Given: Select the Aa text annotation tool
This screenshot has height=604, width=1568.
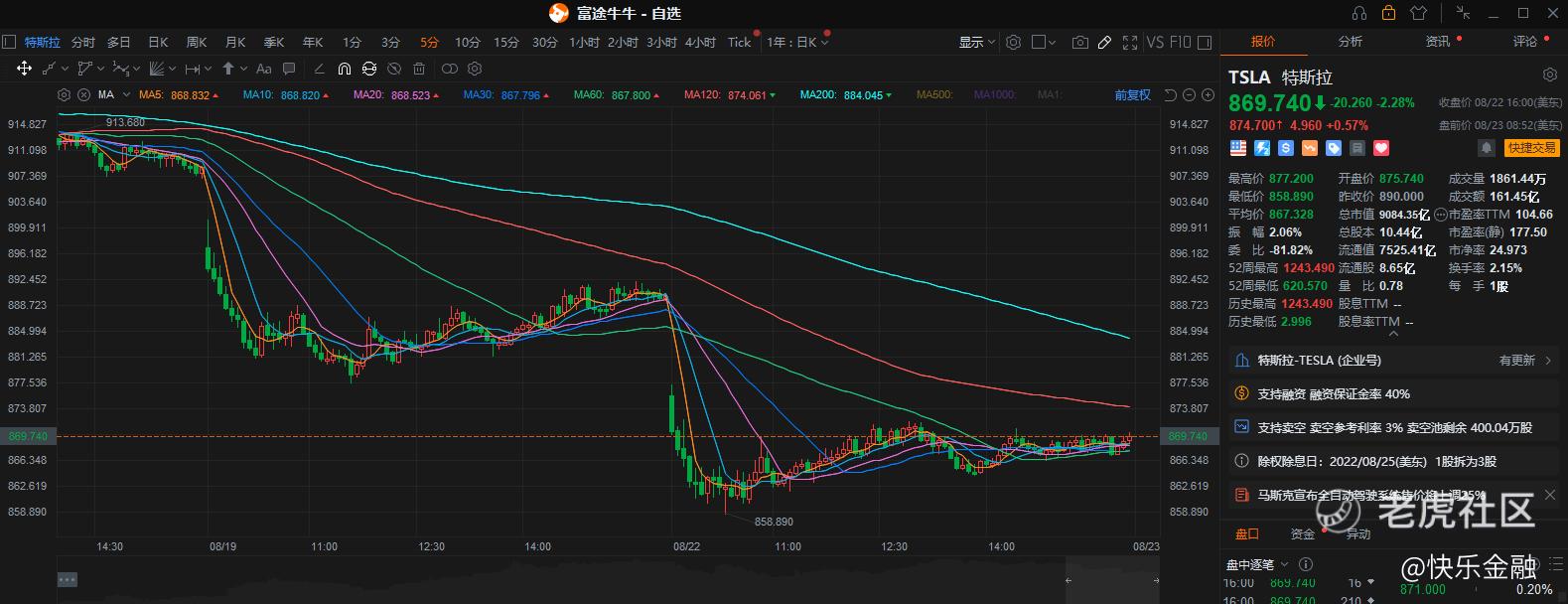Looking at the screenshot, I should 263,69.
